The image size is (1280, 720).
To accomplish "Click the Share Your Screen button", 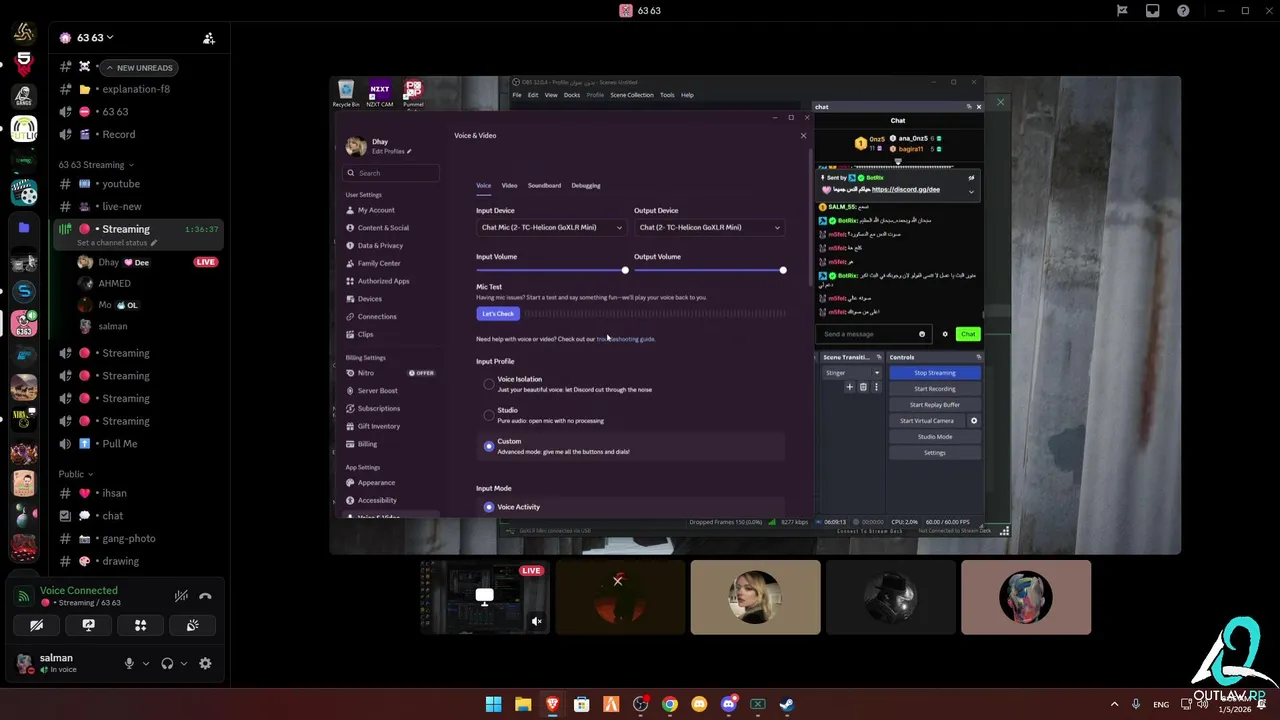I will click(88, 625).
